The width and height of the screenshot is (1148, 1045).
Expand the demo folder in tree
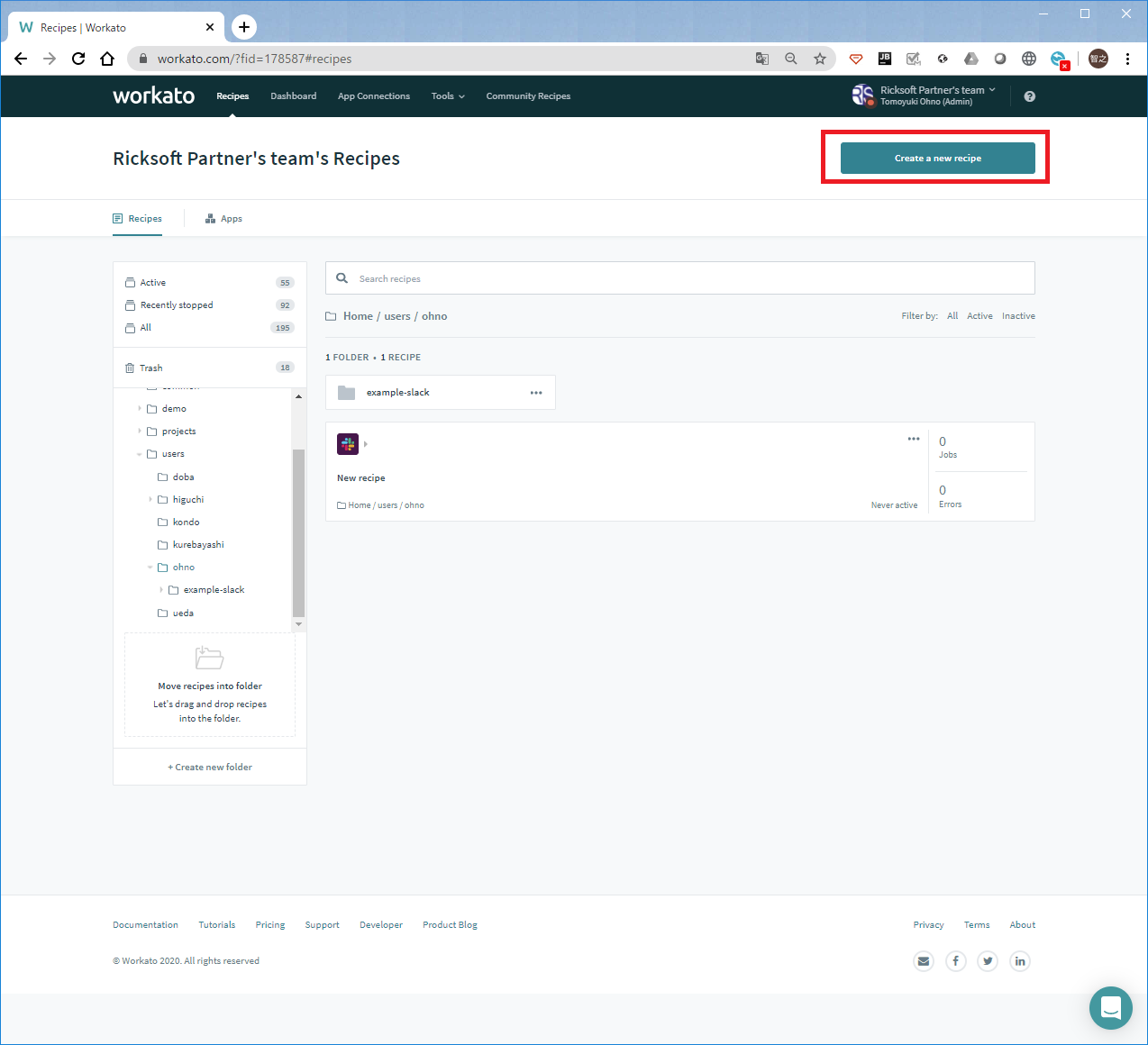140,409
